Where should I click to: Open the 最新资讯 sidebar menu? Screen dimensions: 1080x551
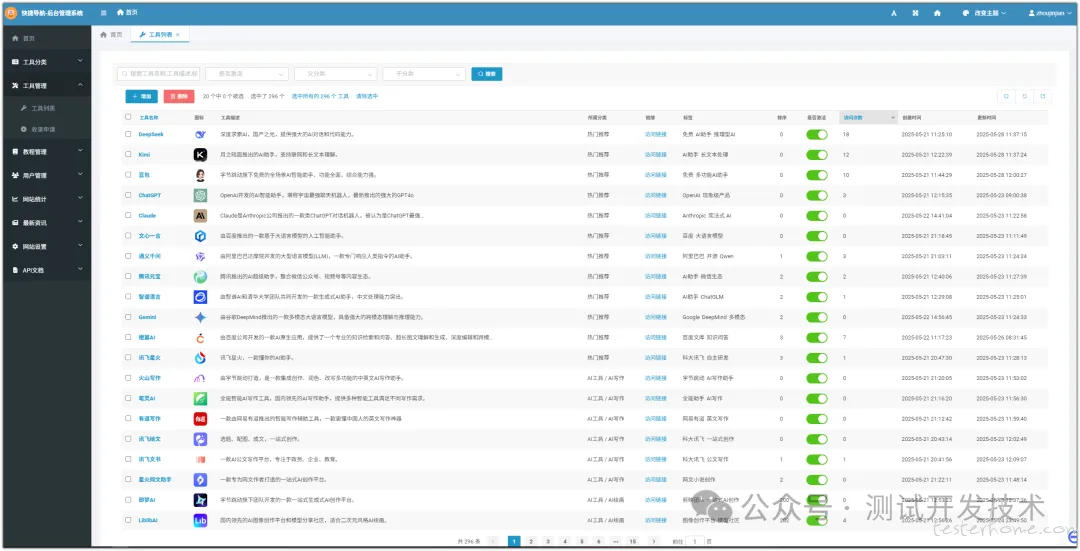47,223
